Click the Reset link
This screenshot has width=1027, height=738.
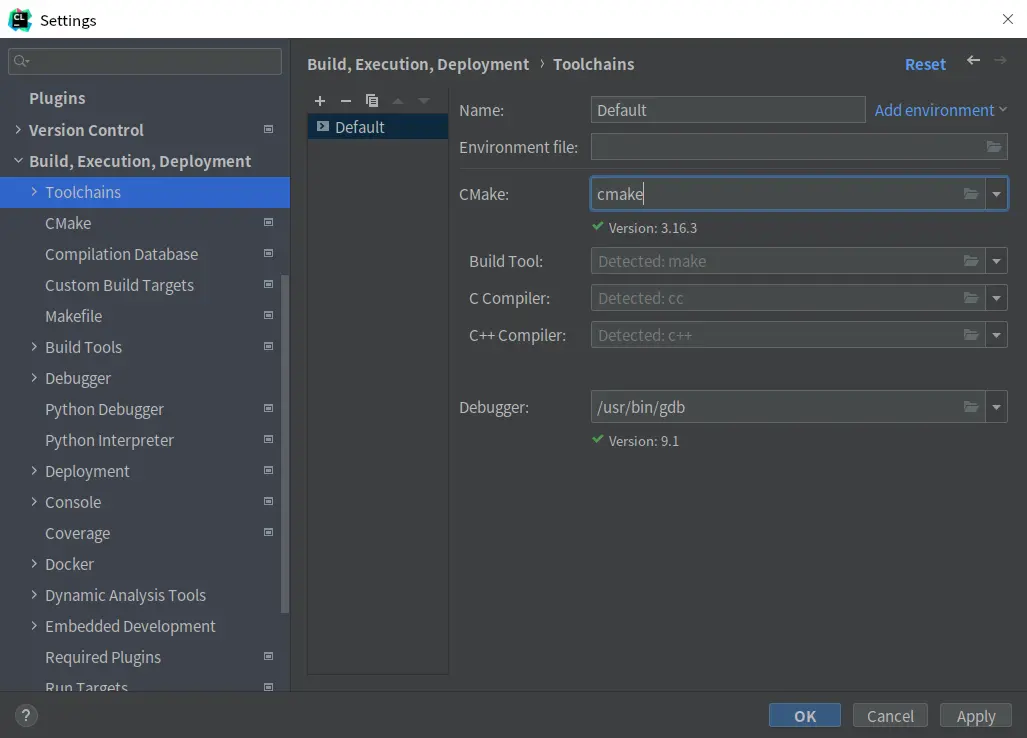(x=925, y=64)
